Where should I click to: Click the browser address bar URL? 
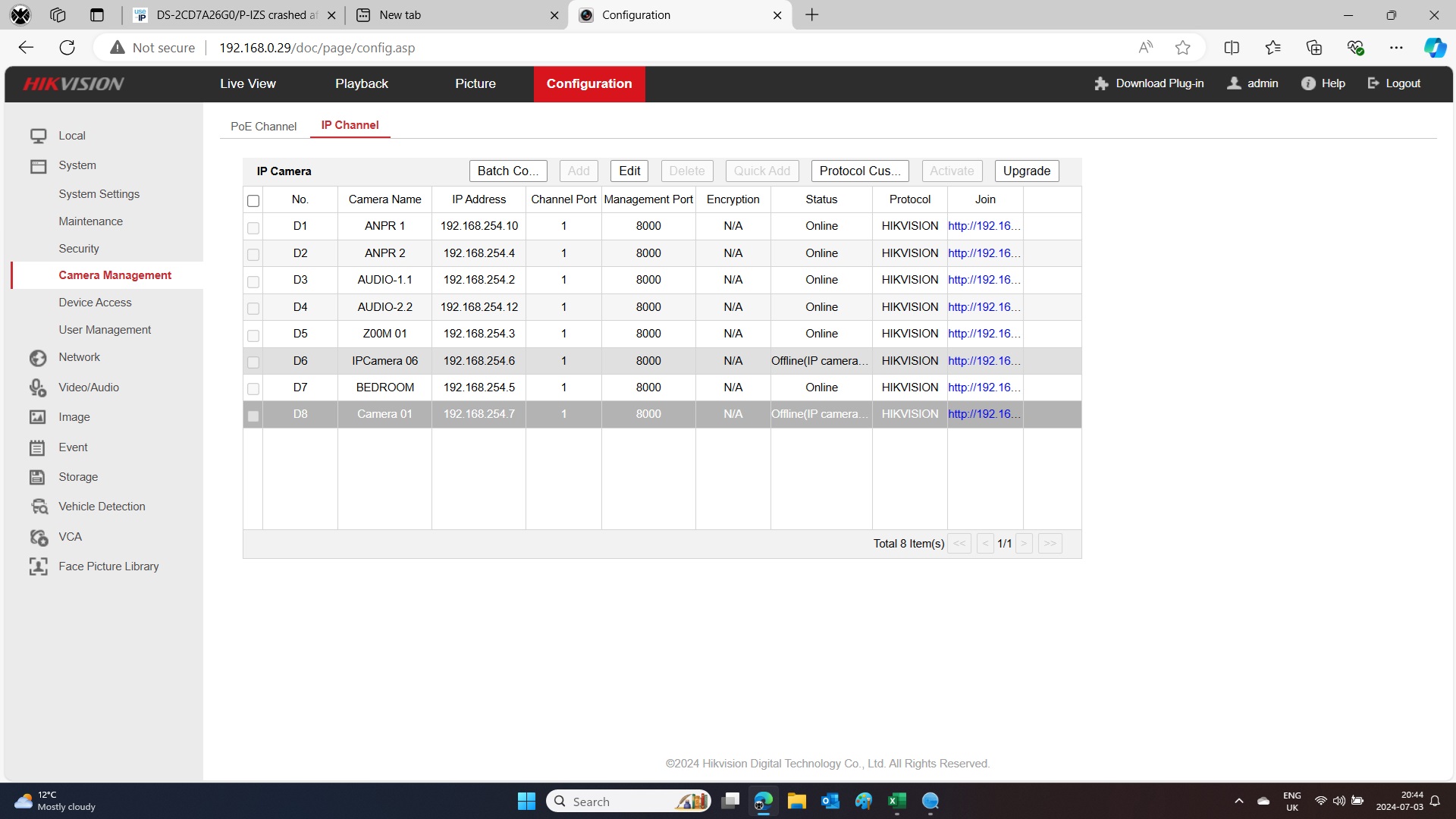pos(317,48)
